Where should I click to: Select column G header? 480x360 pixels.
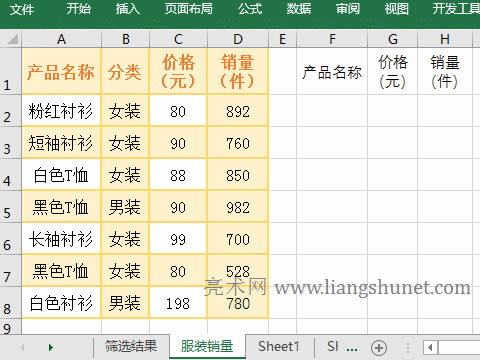click(392, 39)
